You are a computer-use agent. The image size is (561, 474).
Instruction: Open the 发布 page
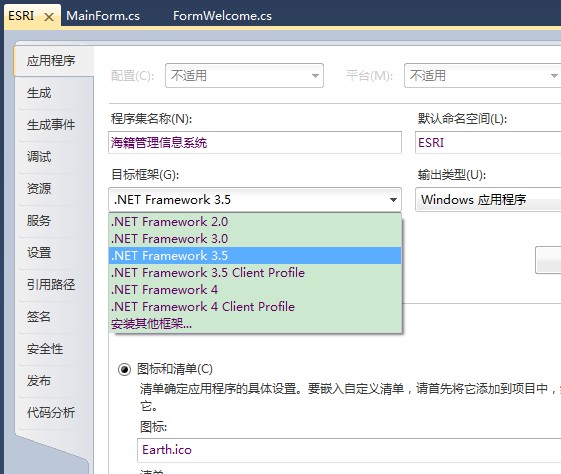[54, 381]
